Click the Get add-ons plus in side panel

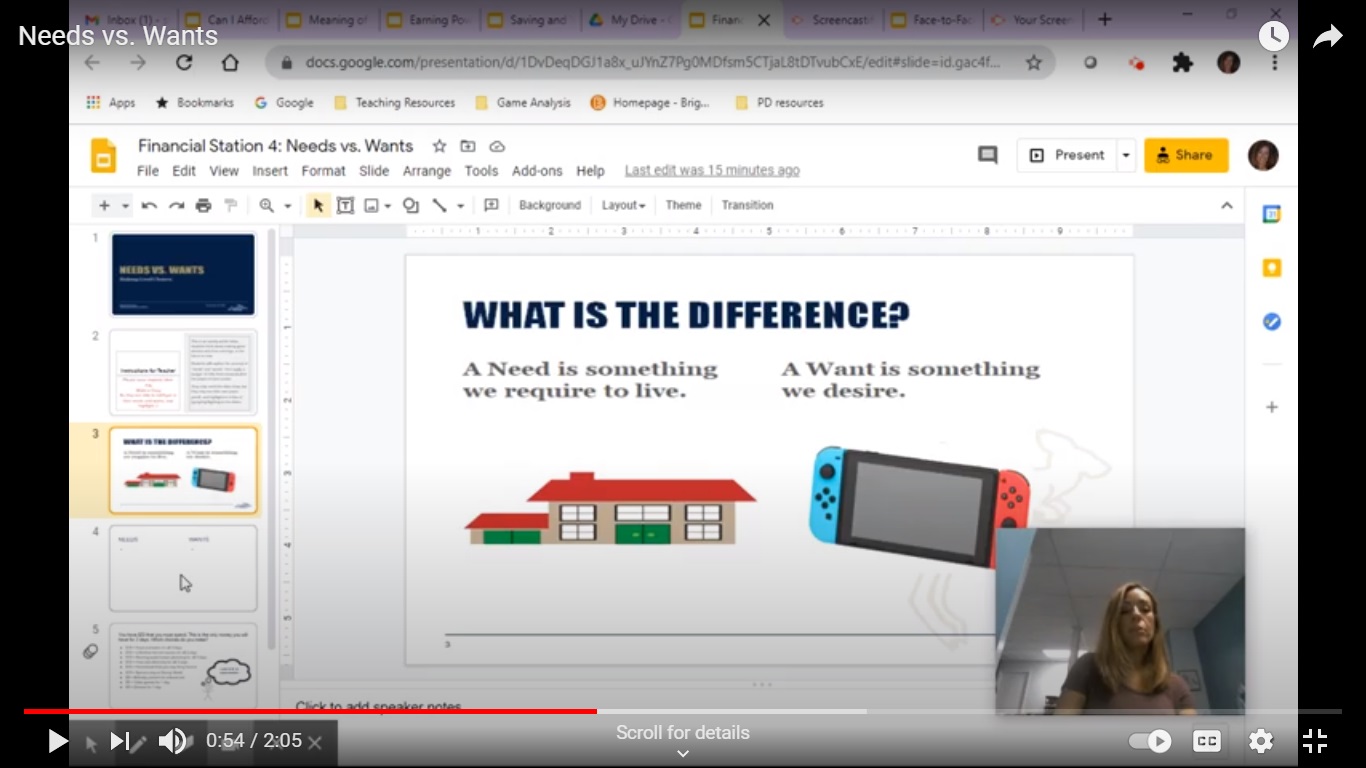(1272, 407)
